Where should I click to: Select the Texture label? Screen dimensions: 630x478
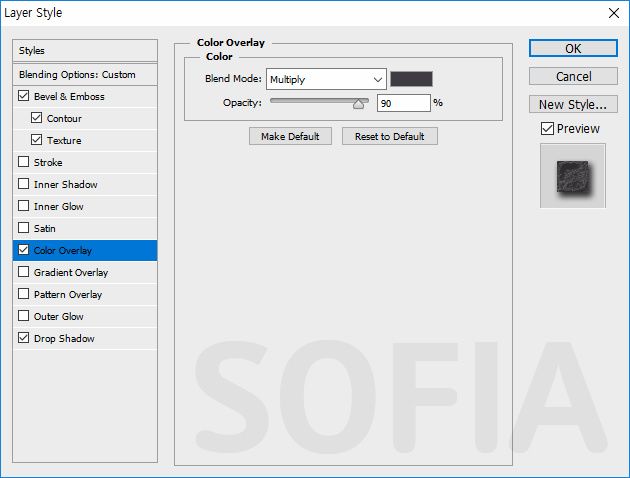64,141
